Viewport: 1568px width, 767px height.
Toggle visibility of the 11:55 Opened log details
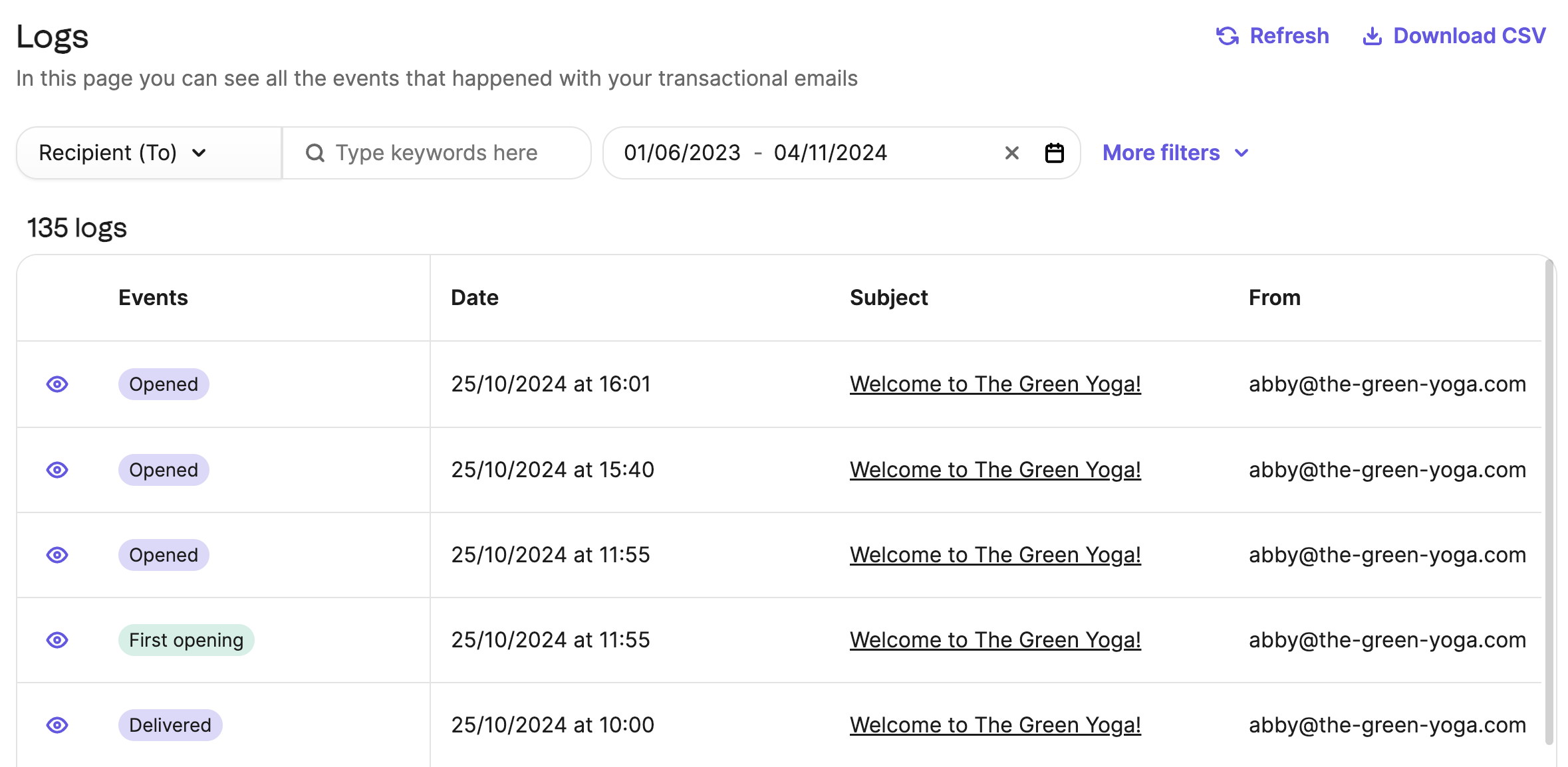(x=57, y=555)
